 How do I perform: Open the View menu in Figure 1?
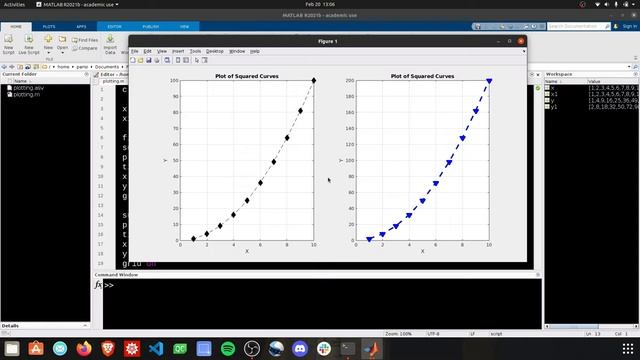(162, 51)
